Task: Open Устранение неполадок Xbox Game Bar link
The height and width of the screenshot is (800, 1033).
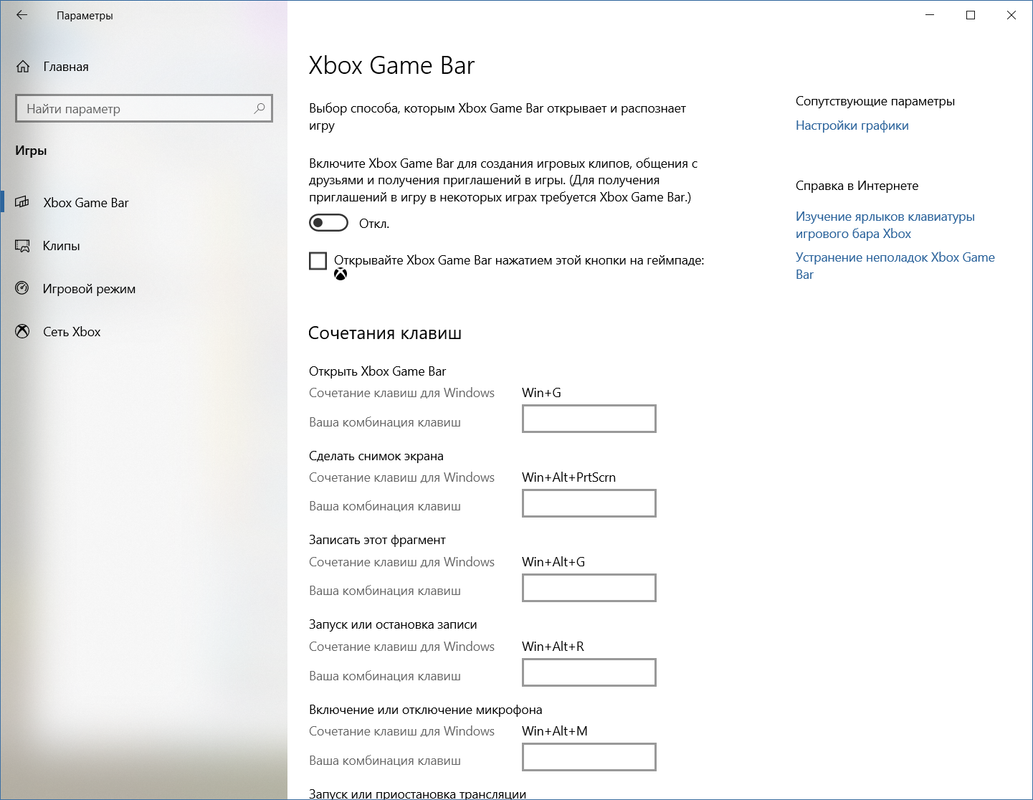Action: point(895,266)
